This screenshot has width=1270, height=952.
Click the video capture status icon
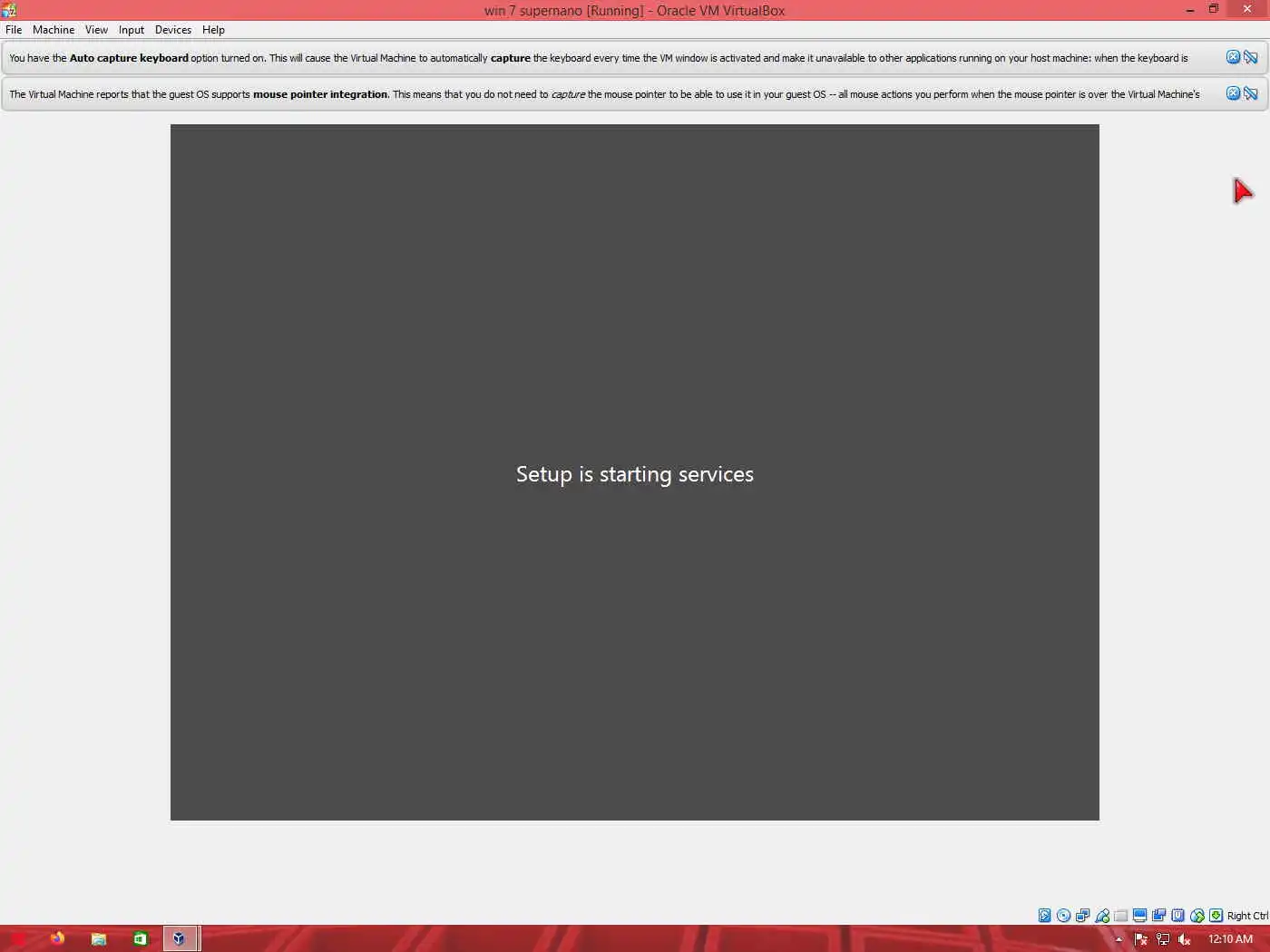[1158, 916]
